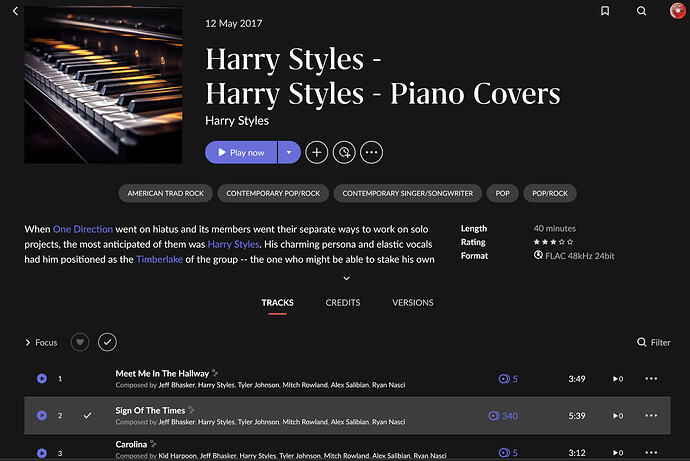Go back using the top-left arrow
The height and width of the screenshot is (461, 690).
point(15,11)
